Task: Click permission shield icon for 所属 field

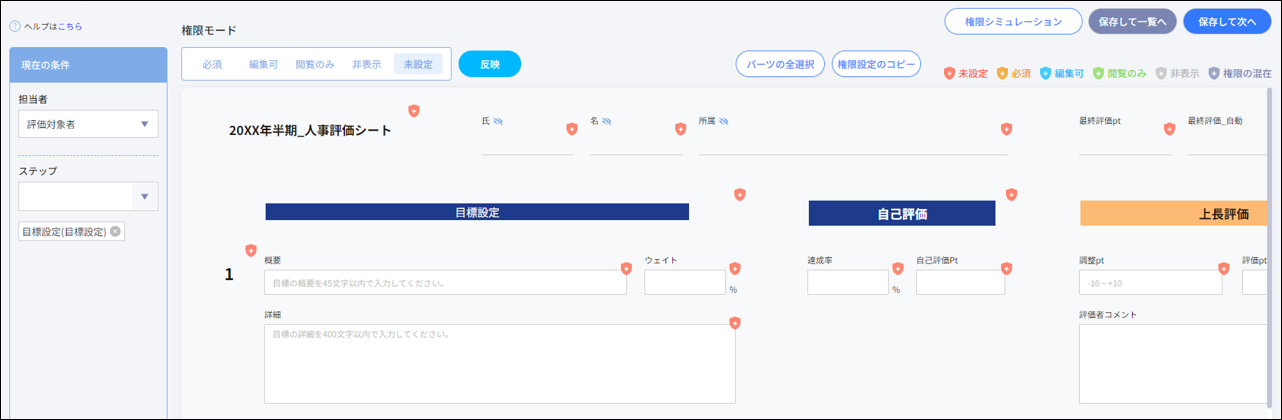Action: 1007,129
